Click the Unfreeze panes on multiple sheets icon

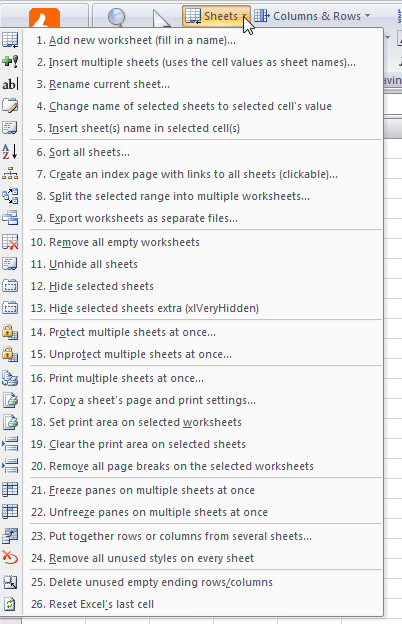(10, 512)
